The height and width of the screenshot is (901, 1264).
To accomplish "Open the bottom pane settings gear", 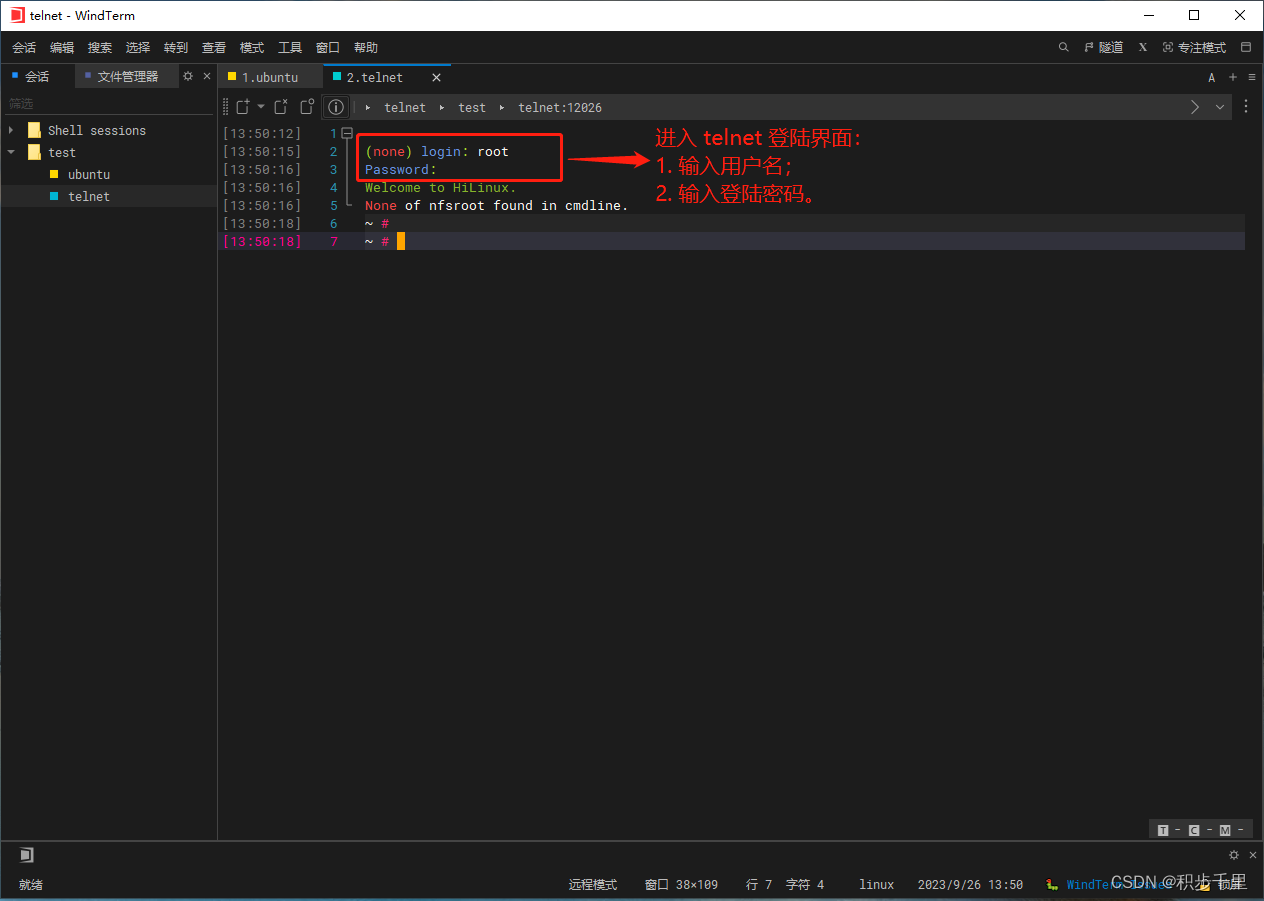I will tap(1234, 855).
